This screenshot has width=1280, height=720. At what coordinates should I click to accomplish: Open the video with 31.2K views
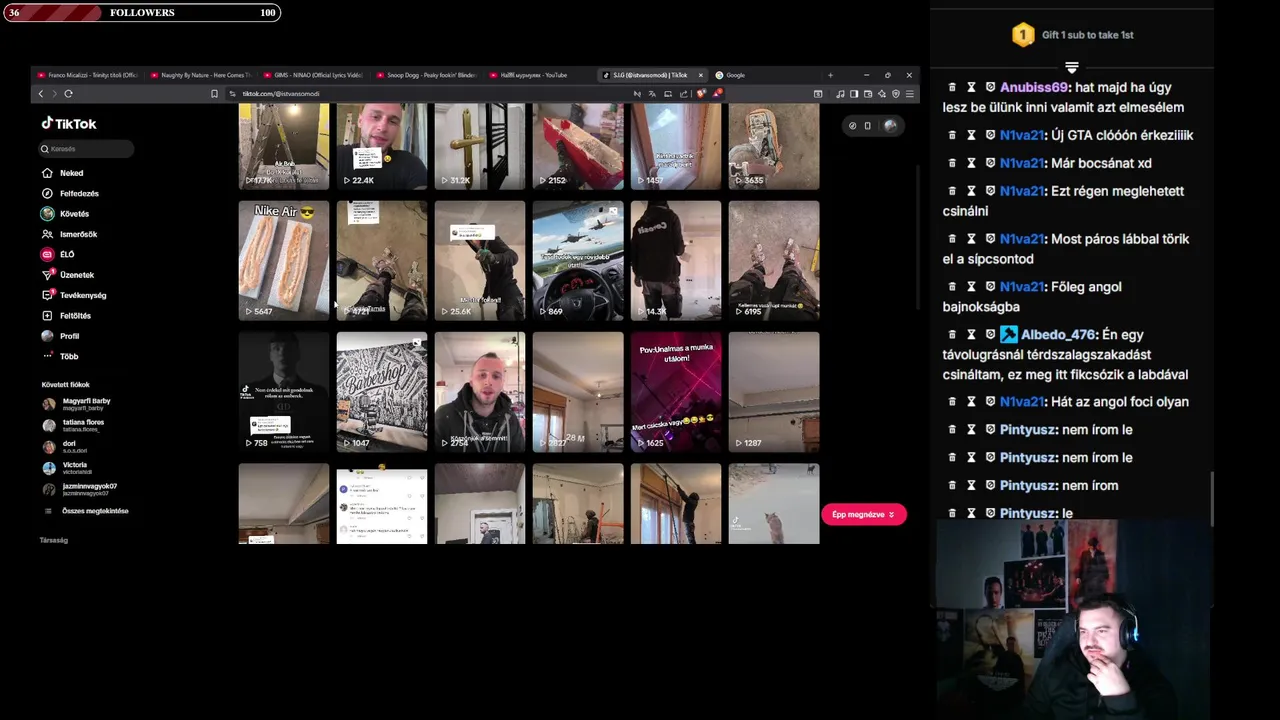pos(480,147)
